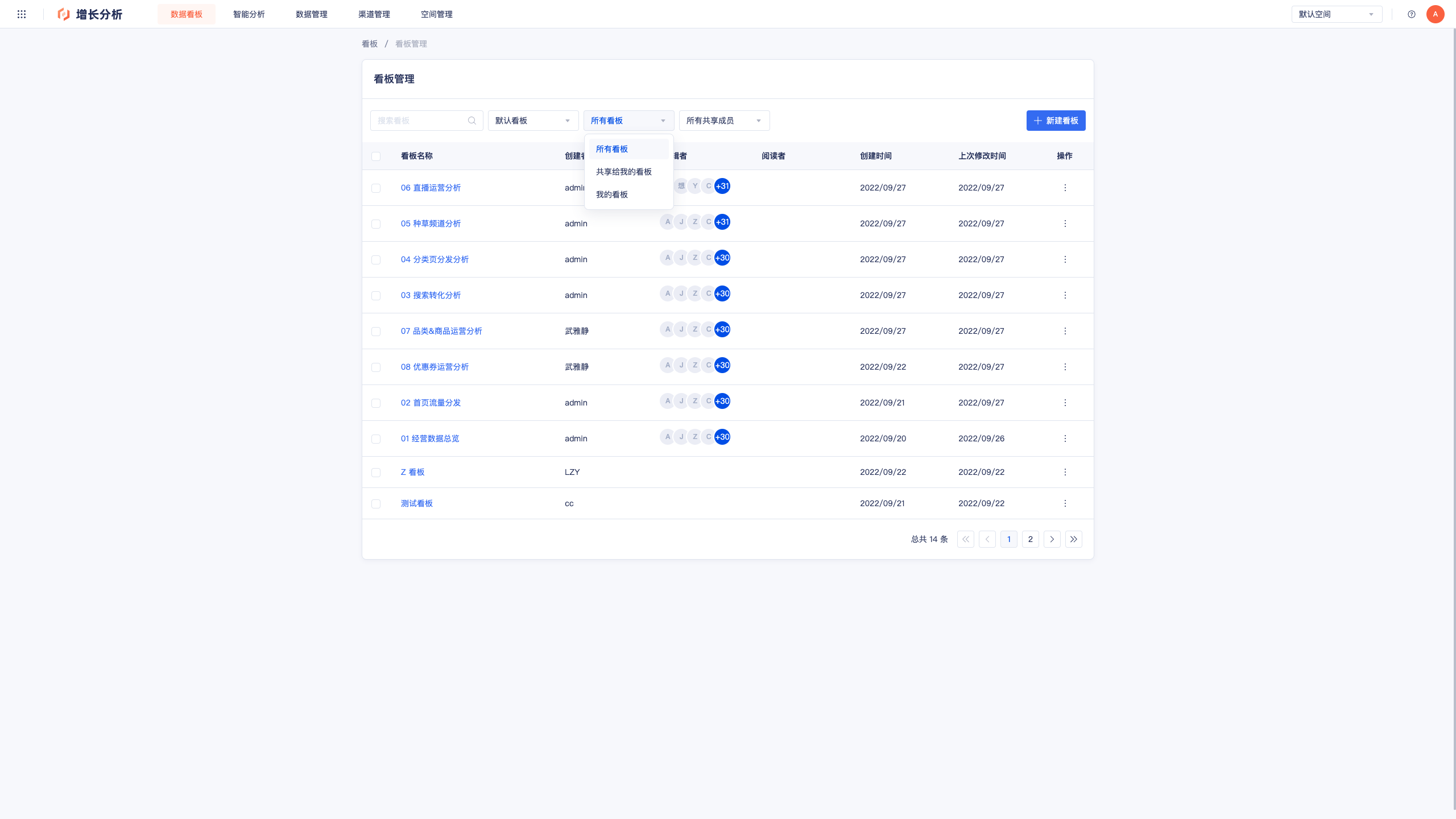
Task: Click avatar Y in 06 直播运营分析 row
Action: pos(695,186)
